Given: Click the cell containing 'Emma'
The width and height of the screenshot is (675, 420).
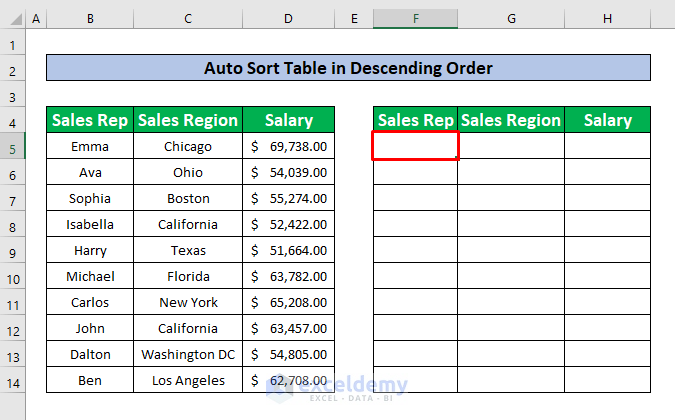Looking at the screenshot, I should point(90,146).
